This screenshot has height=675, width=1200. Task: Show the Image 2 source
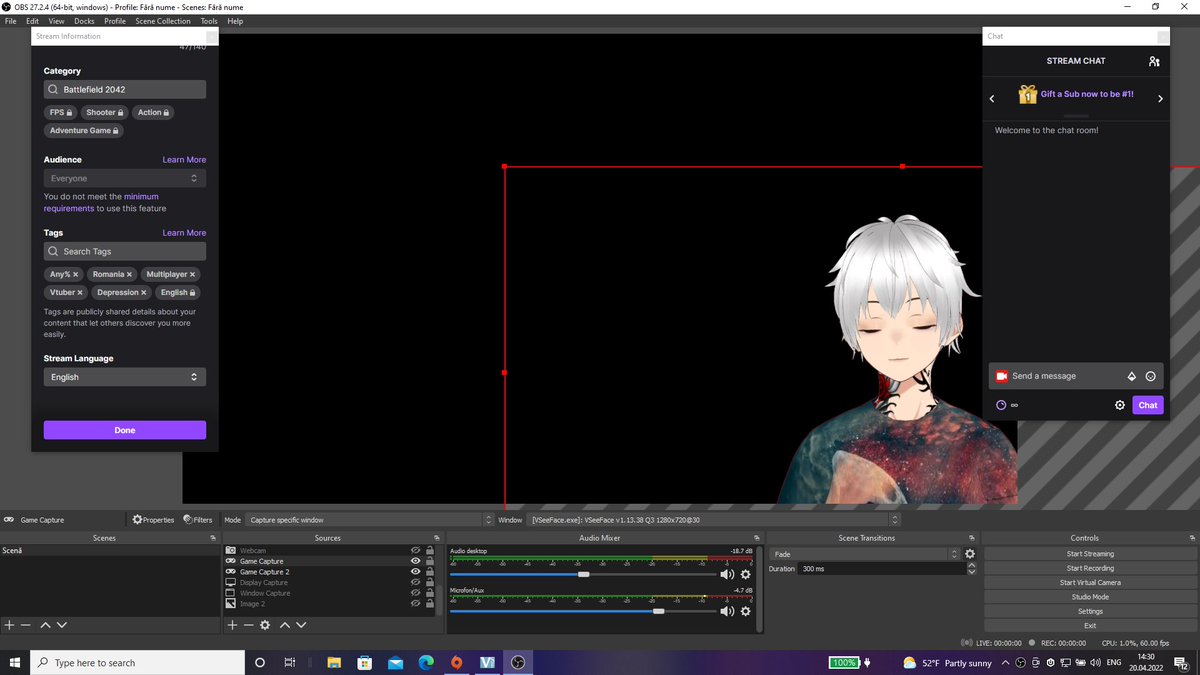point(415,604)
